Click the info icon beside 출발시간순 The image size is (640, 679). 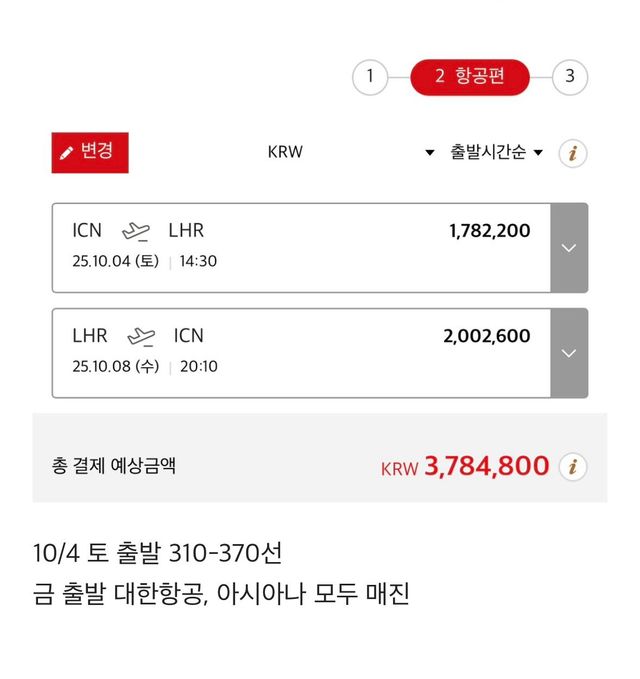573,153
